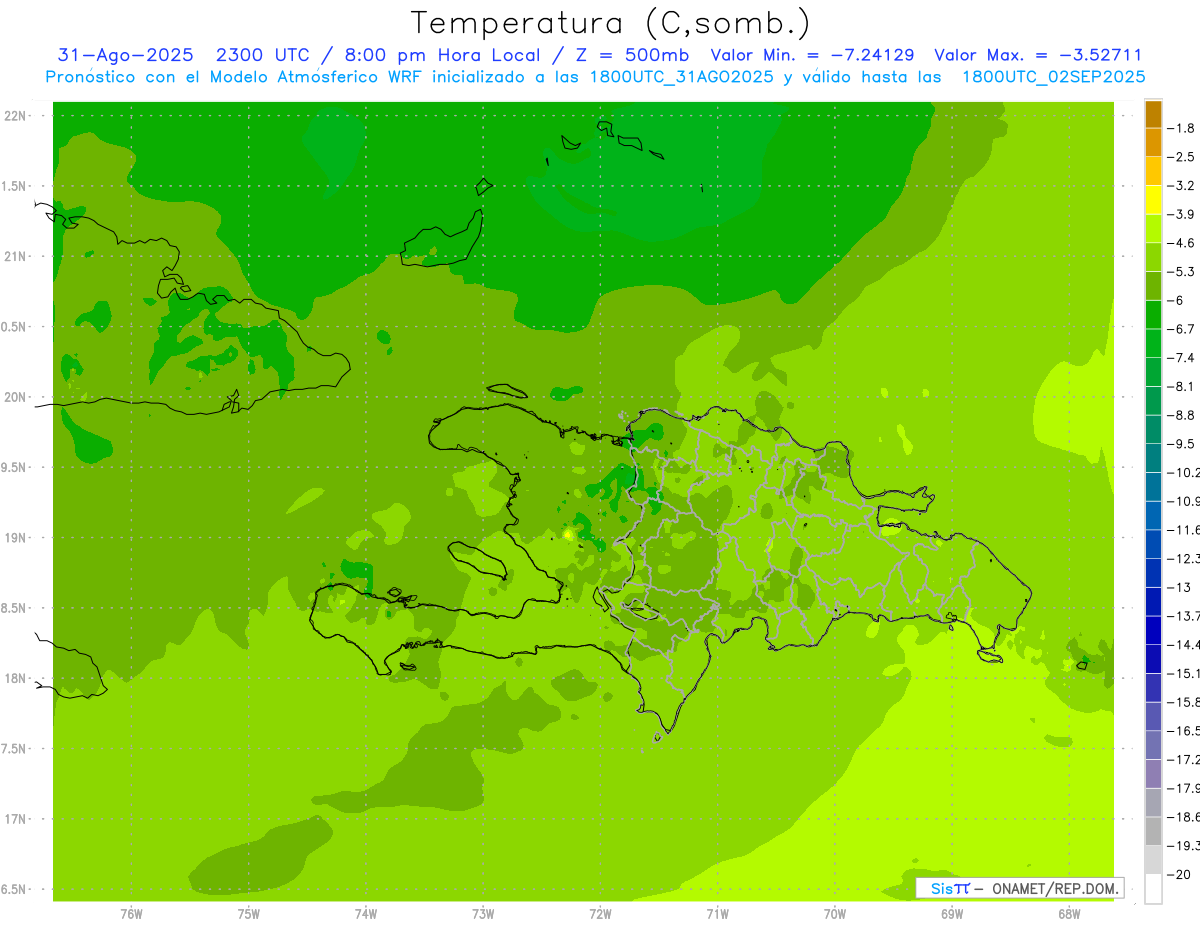The height and width of the screenshot is (927, 1200).
Task: Click the "Temperatura (C,somb.)" chart title
Action: click(610, 22)
